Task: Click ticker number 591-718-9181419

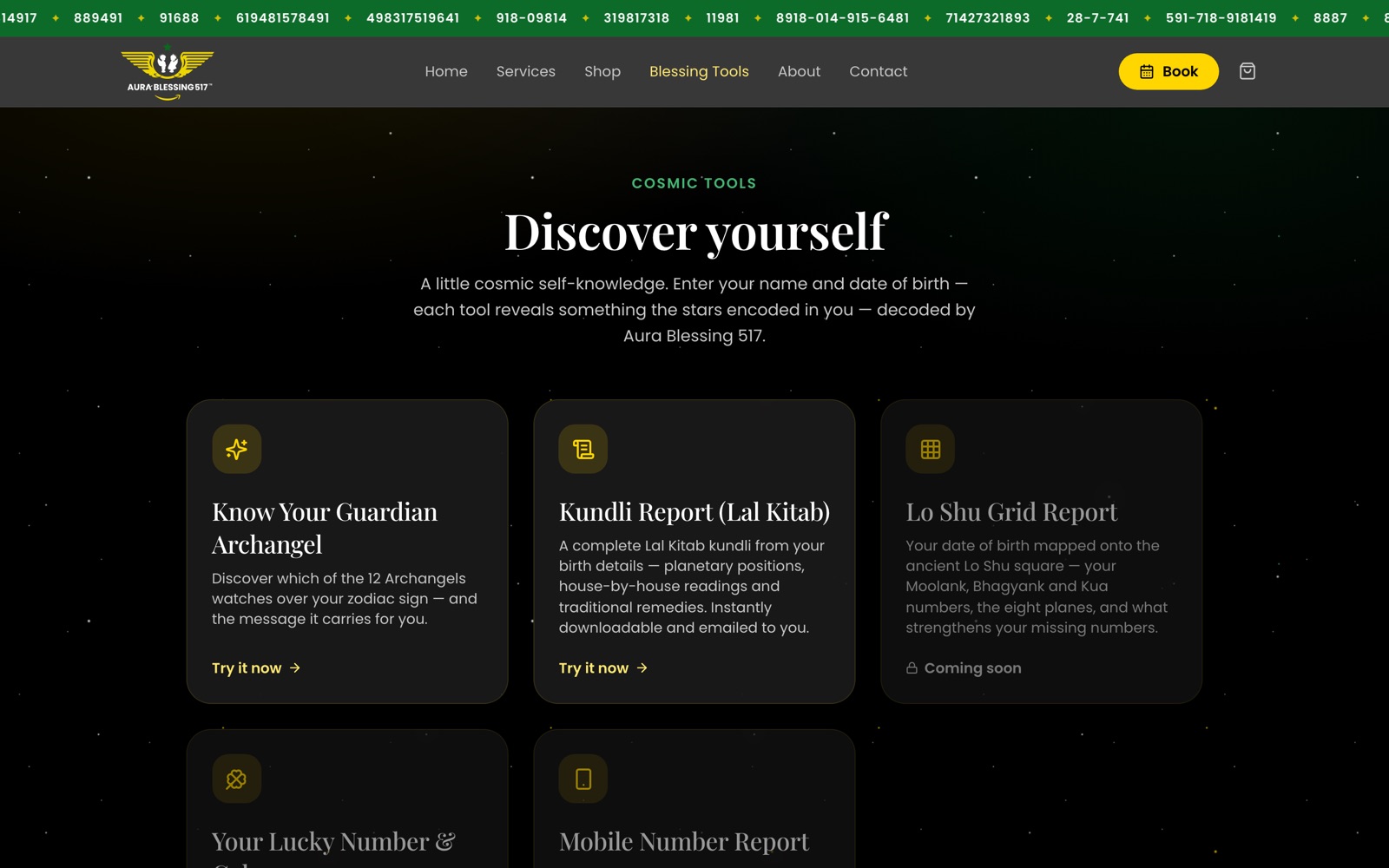Action: click(x=1221, y=17)
